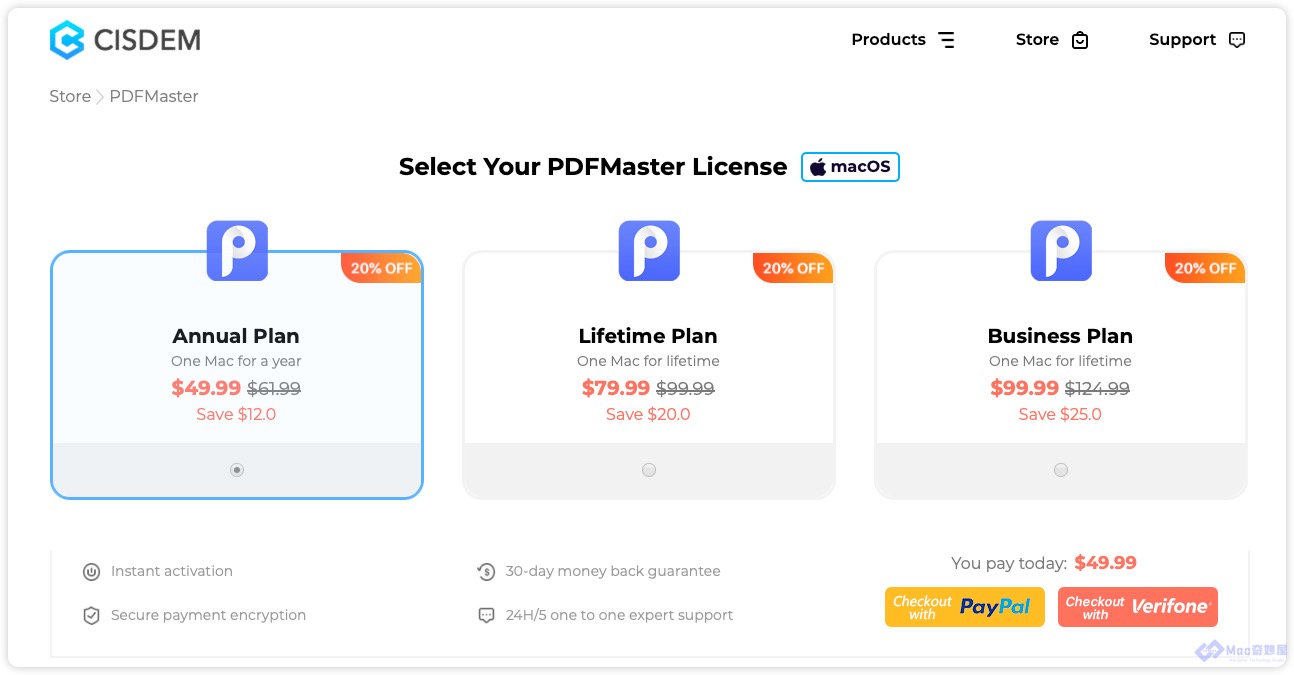Screen dimensions: 1294x675
Task: Click the Support chat bubble icon
Action: click(1237, 40)
